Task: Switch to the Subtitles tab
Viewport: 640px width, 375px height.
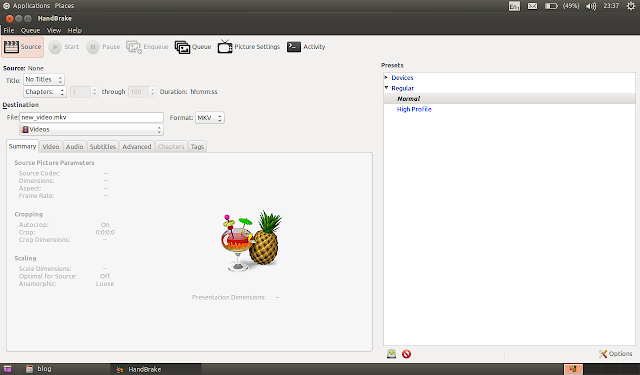Action: [103, 146]
